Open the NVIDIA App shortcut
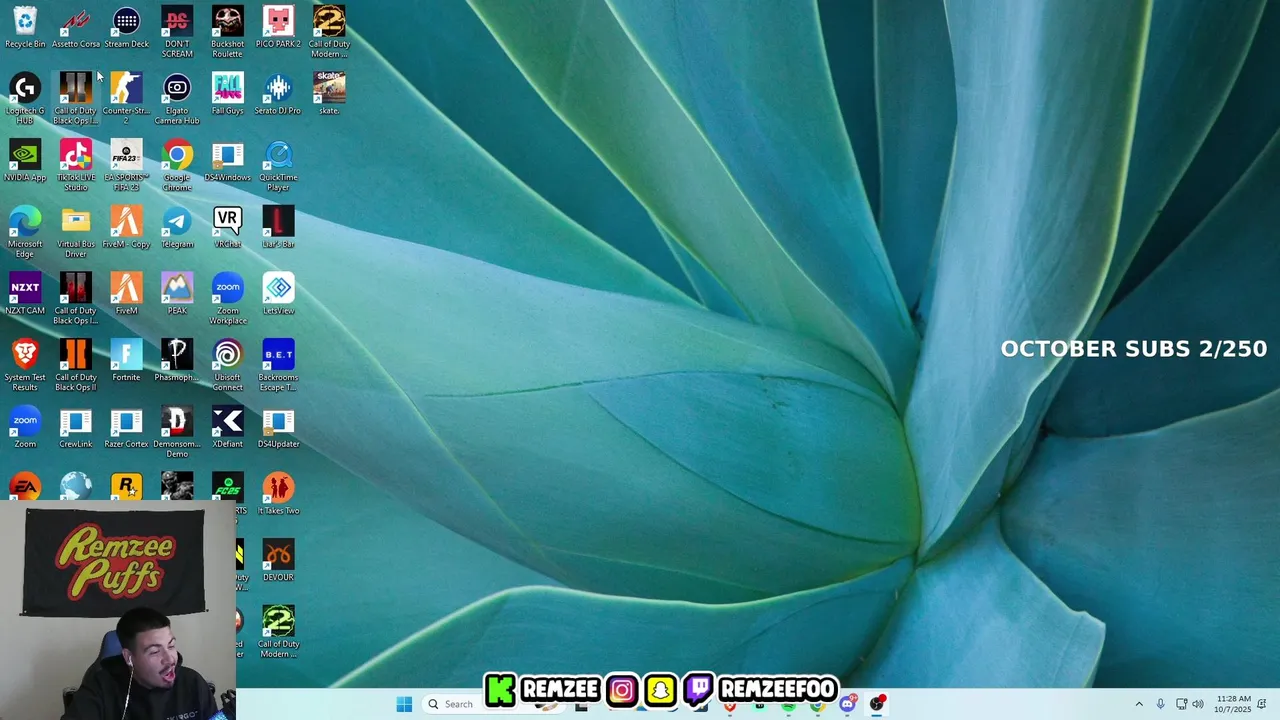 [x=25, y=161]
